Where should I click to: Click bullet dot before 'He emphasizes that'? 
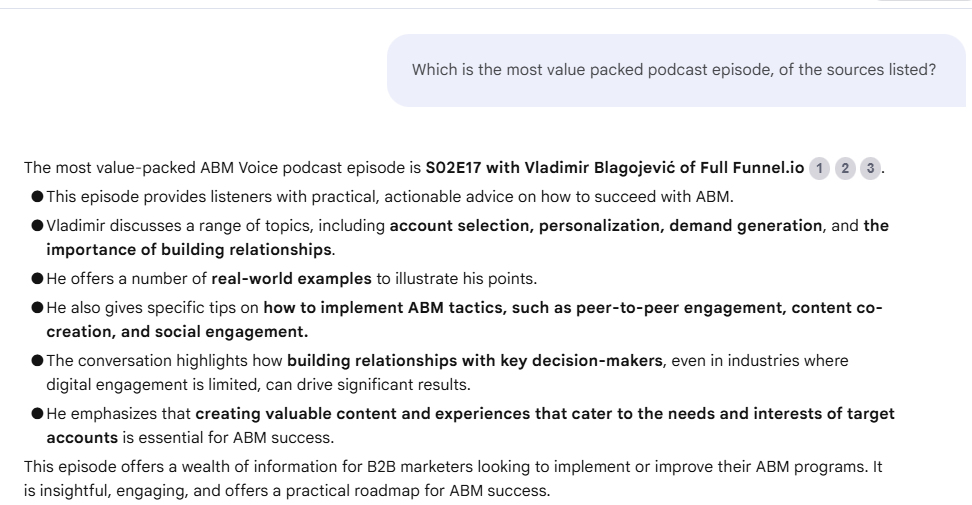(37, 413)
